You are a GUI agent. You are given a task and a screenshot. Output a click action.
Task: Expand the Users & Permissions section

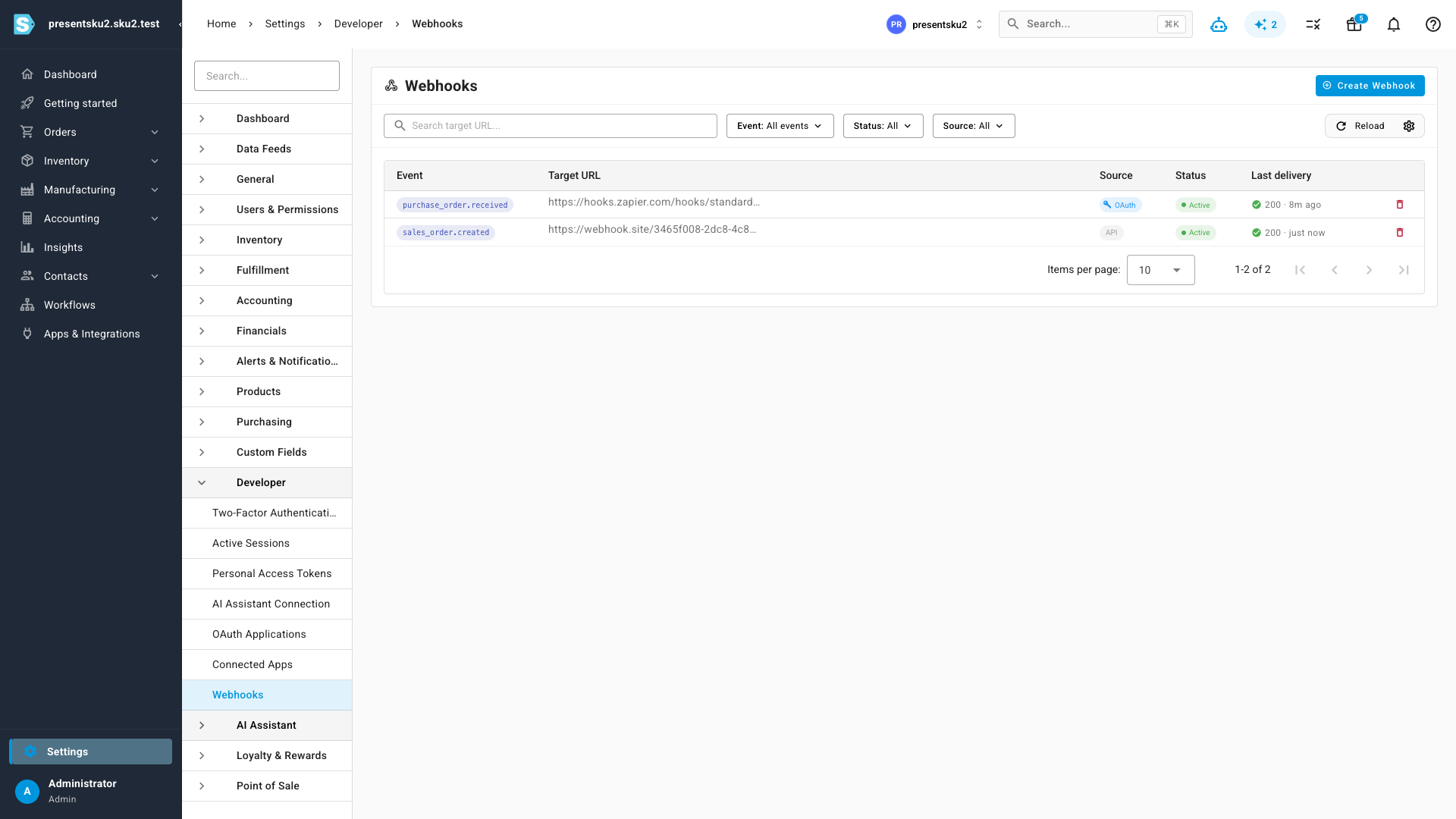267,209
